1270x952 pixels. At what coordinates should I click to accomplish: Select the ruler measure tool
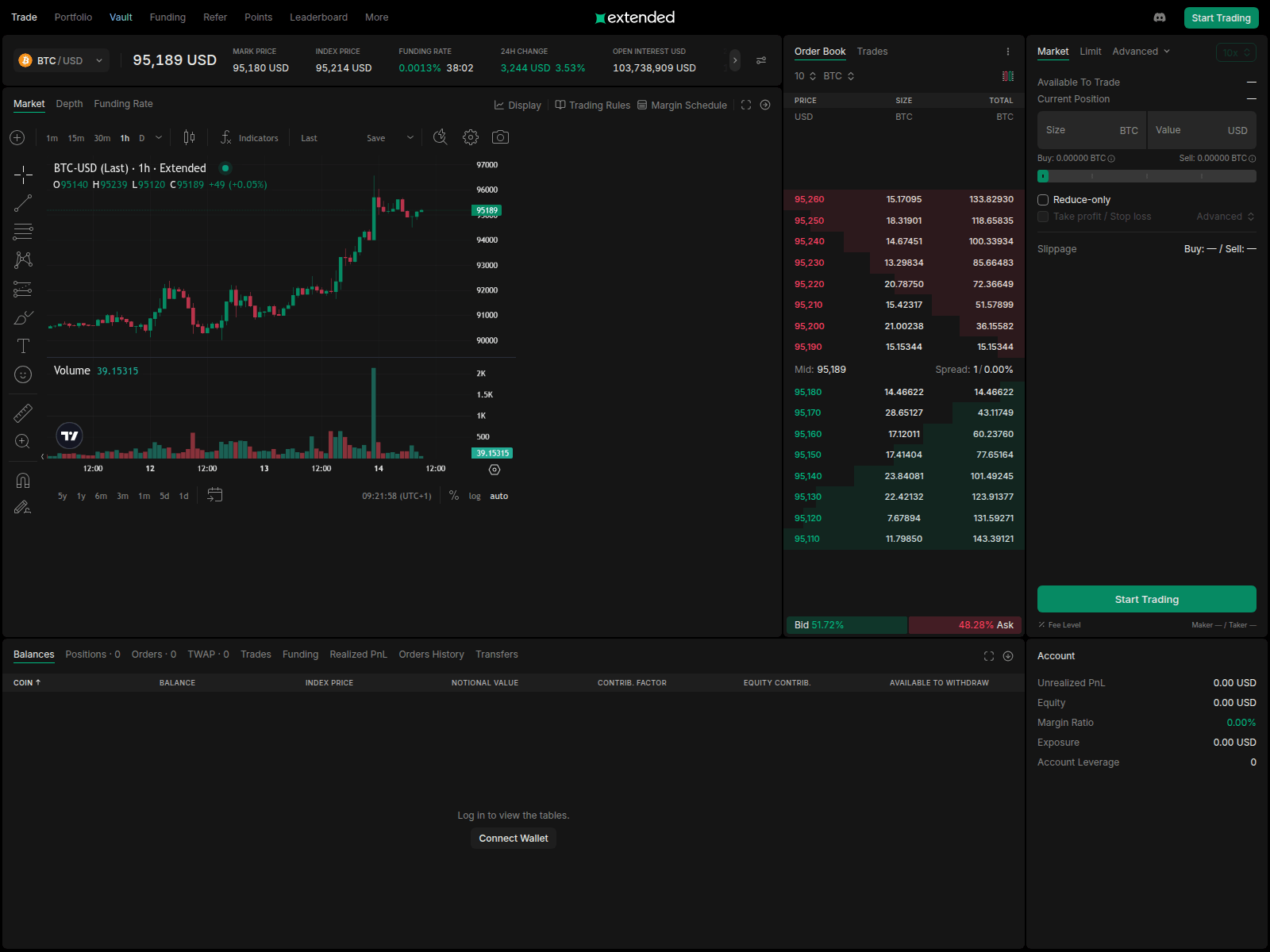pos(23,413)
